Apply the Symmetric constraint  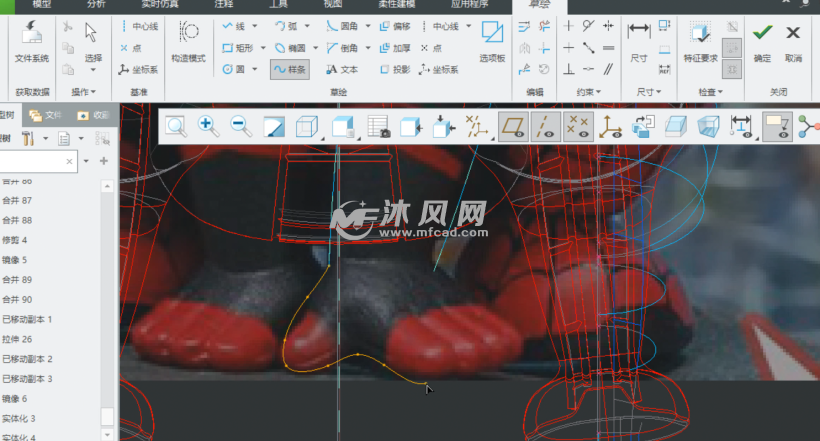click(608, 26)
